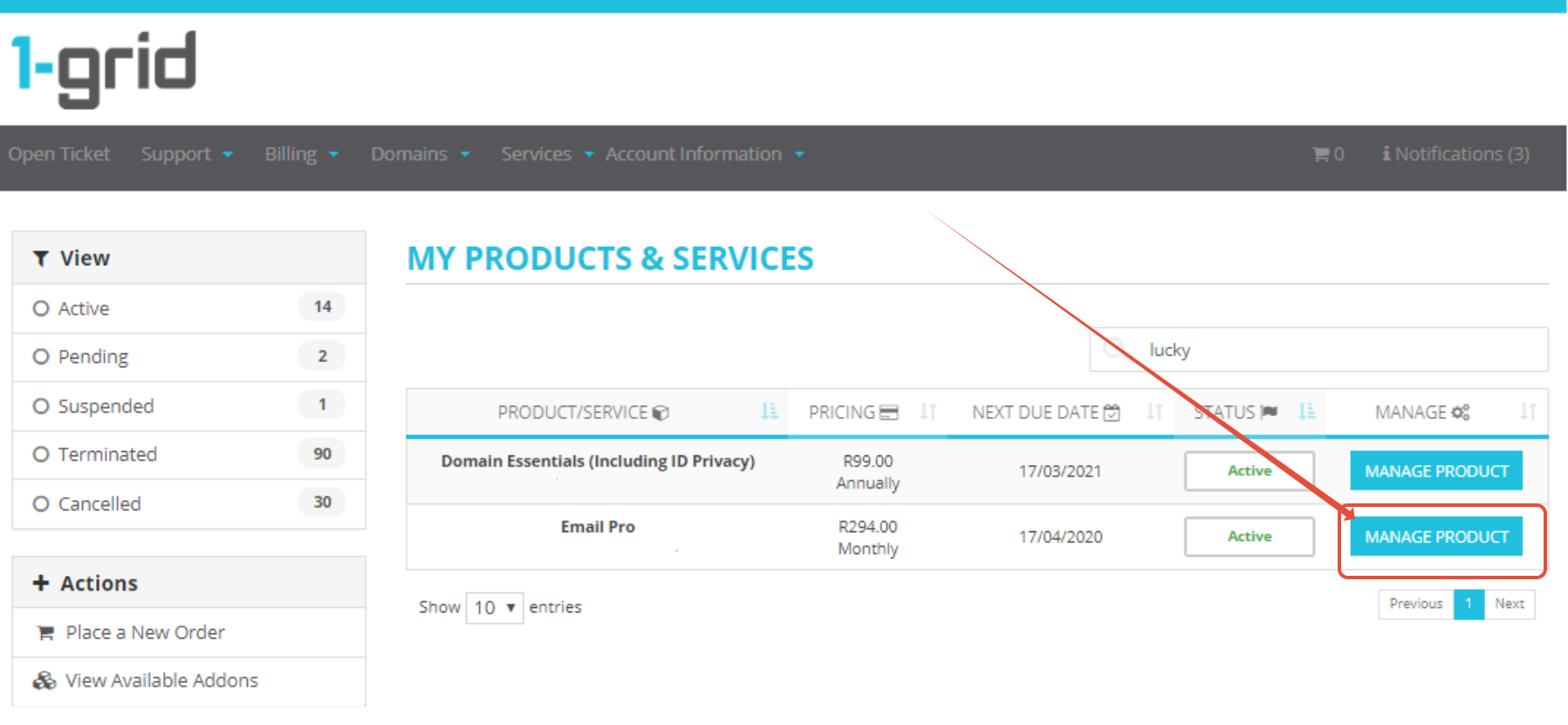Click the Cancelled count badge 30
Screen dimensions: 1568x725
tap(322, 503)
